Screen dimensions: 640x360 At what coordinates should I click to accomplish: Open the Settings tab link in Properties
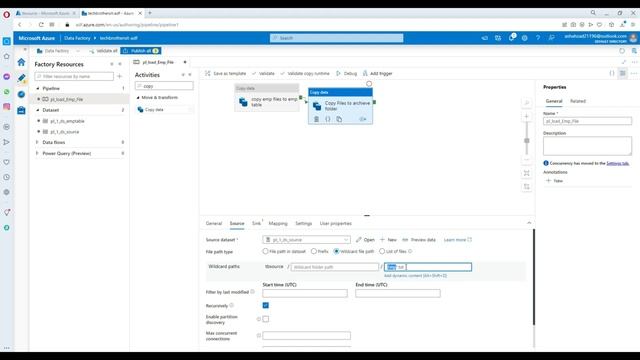[x=618, y=163]
